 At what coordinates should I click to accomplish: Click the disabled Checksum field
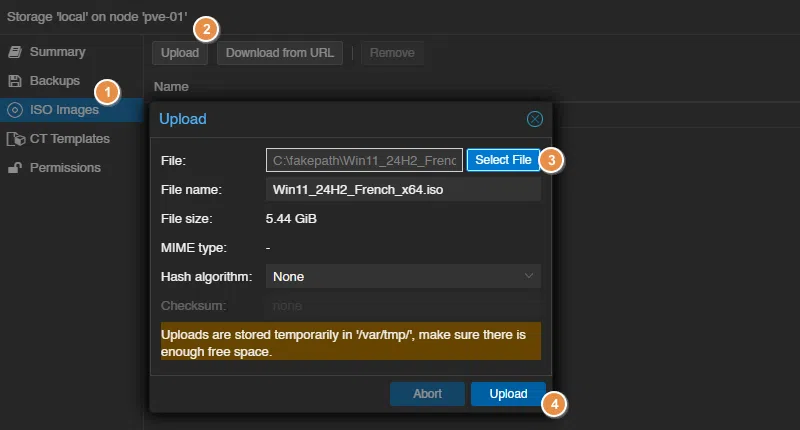coord(403,306)
